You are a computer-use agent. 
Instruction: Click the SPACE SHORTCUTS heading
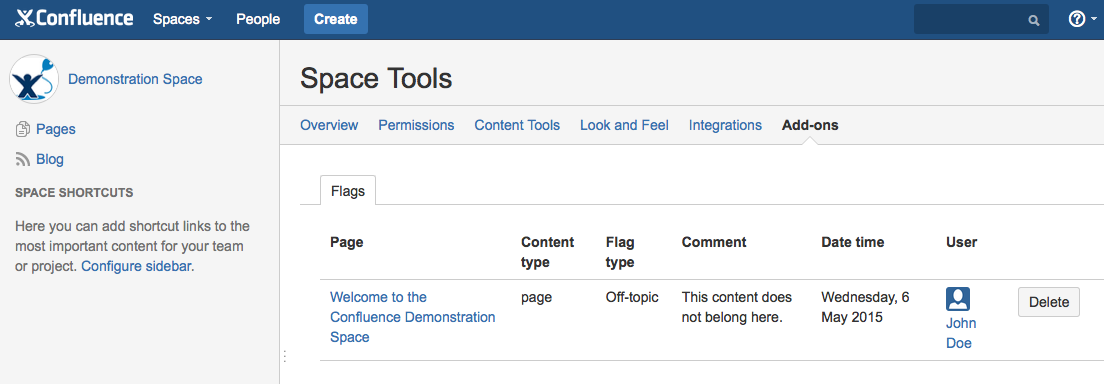[74, 192]
